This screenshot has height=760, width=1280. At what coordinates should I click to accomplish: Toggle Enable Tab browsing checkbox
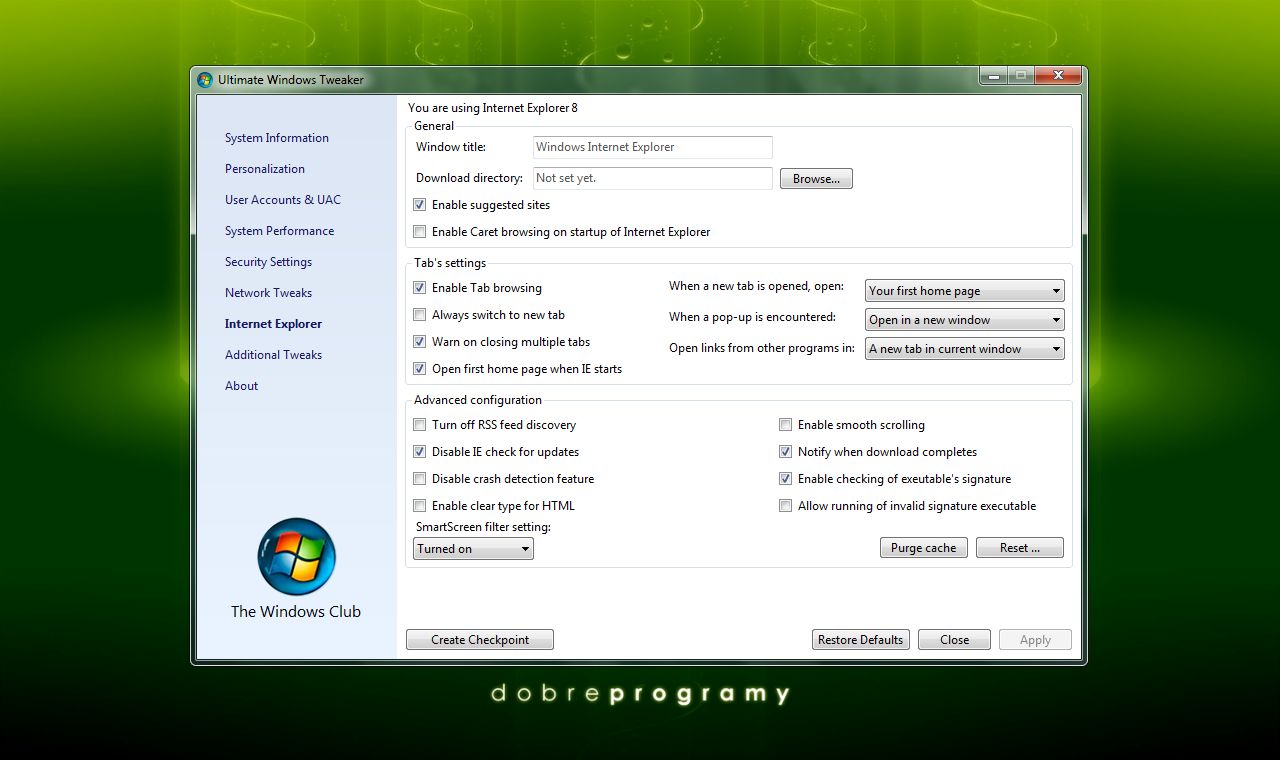click(x=420, y=288)
